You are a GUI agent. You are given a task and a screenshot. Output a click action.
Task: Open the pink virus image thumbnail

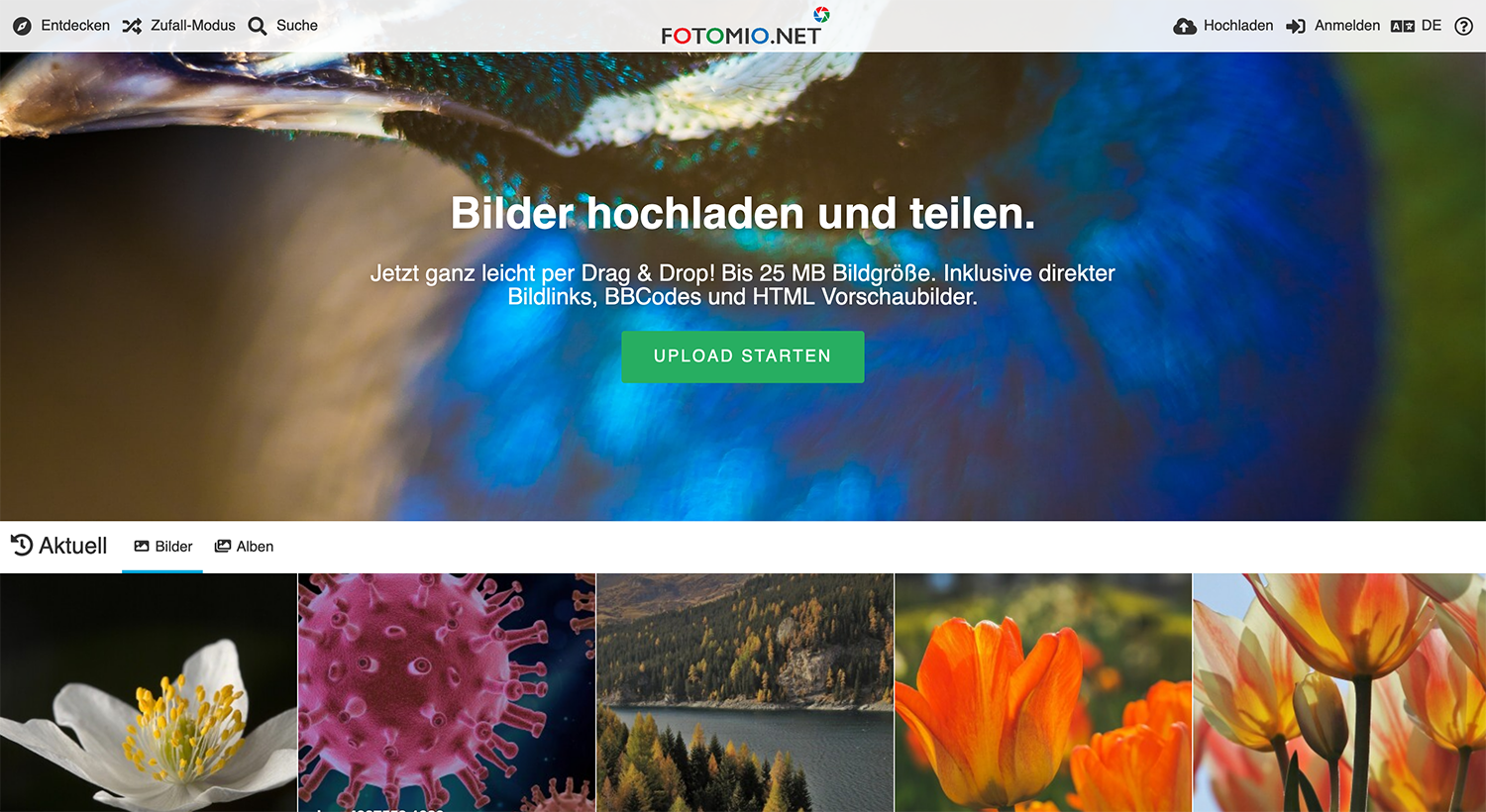pos(447,692)
